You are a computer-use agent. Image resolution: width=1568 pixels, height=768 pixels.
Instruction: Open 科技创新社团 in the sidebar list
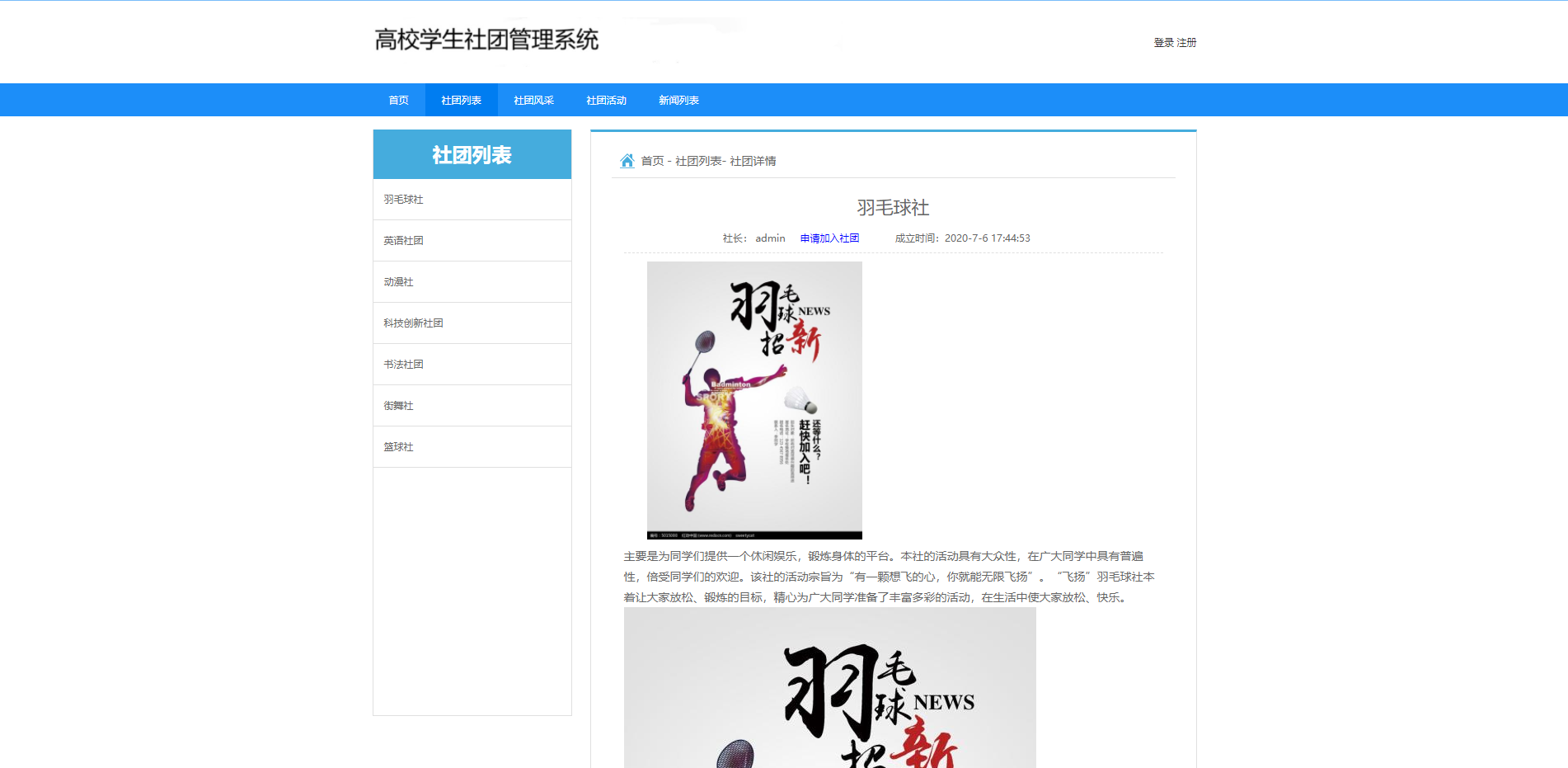click(x=472, y=323)
